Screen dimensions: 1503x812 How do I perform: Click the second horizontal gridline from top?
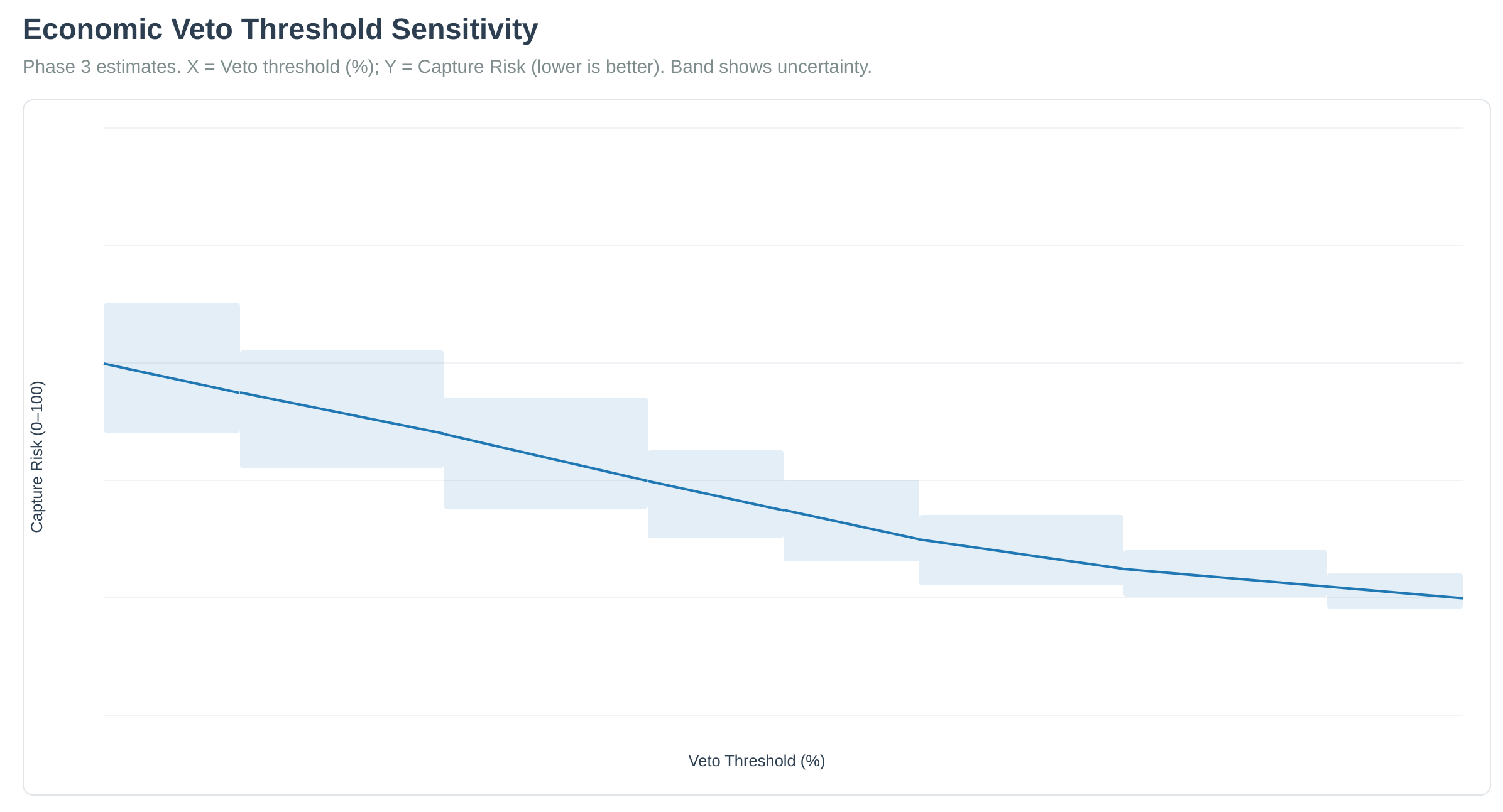tap(783, 246)
